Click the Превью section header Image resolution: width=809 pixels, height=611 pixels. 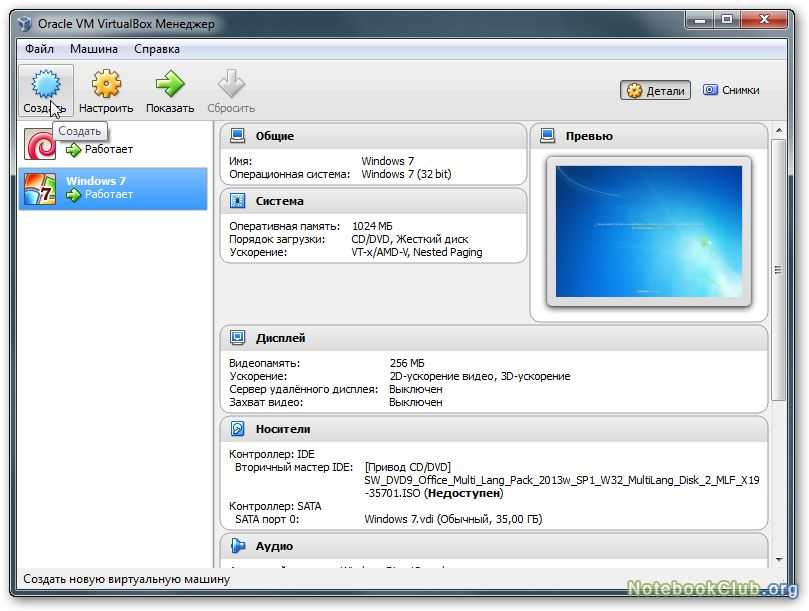(x=649, y=136)
